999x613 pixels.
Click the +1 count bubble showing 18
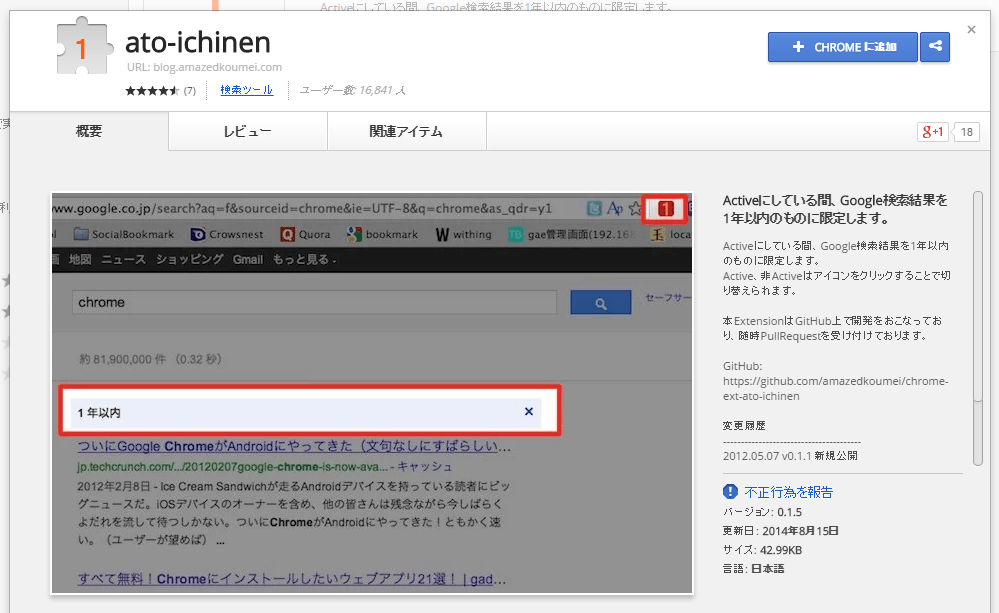(966, 132)
